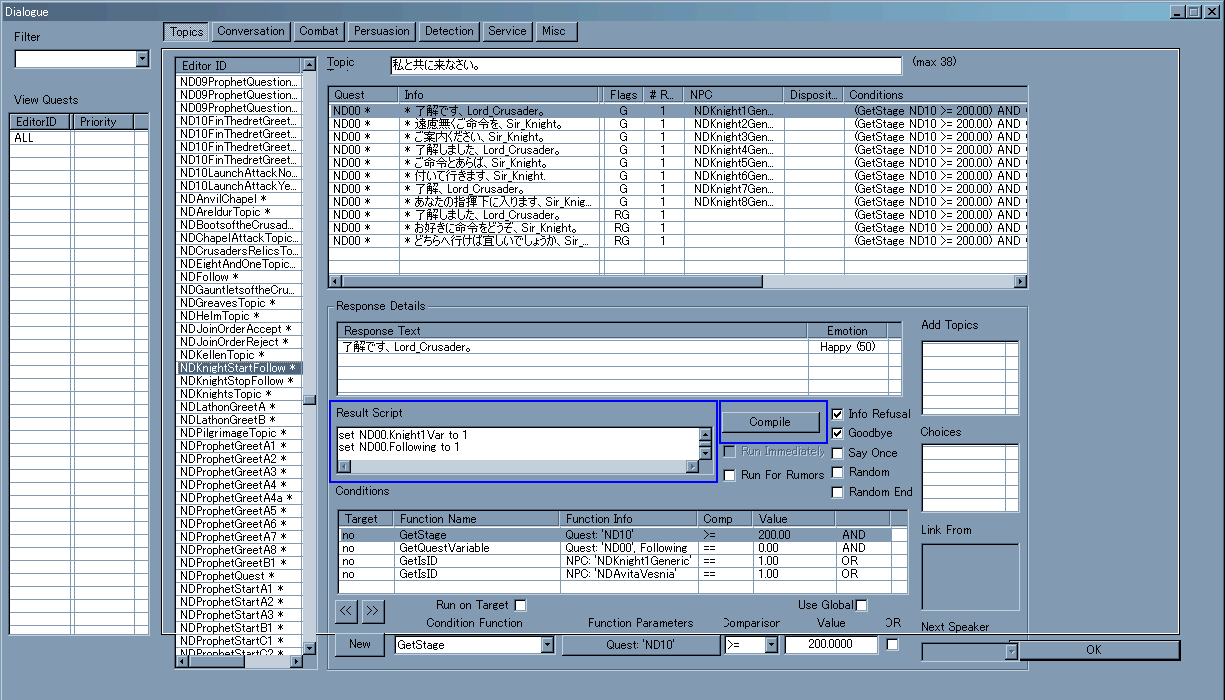Image resolution: width=1225 pixels, height=700 pixels.
Task: Click Result Script horizontal scroll right arrow
Action: (691, 466)
